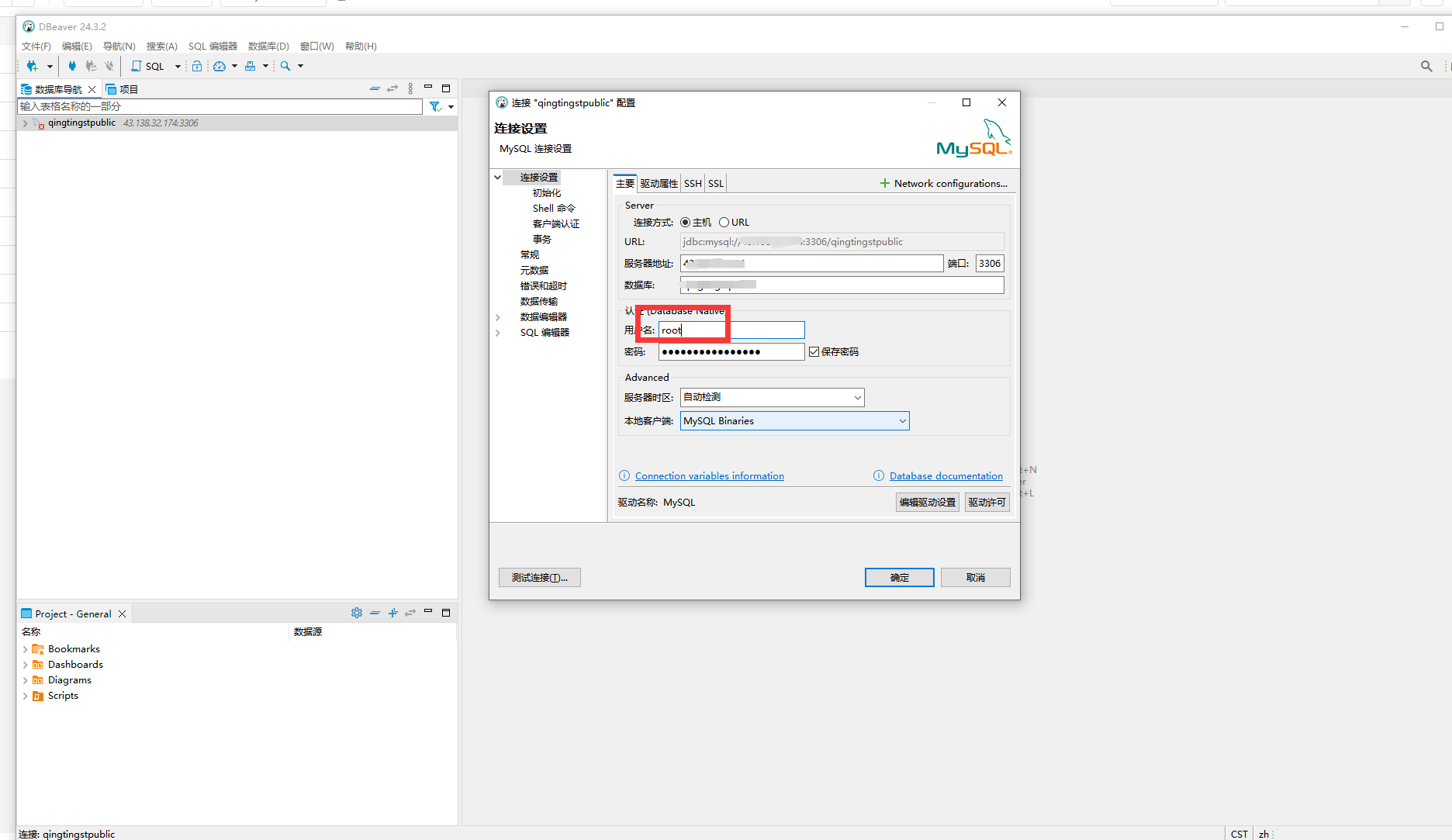
Task: Click the 编辑驱动设置 button
Action: (928, 503)
